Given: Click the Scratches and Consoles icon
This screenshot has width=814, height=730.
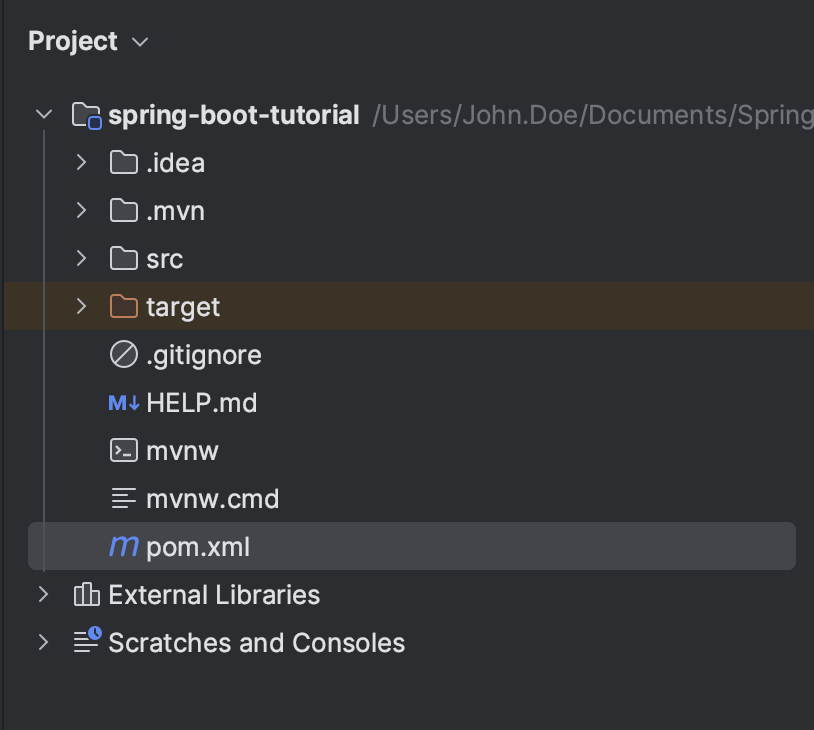Looking at the screenshot, I should [x=86, y=642].
